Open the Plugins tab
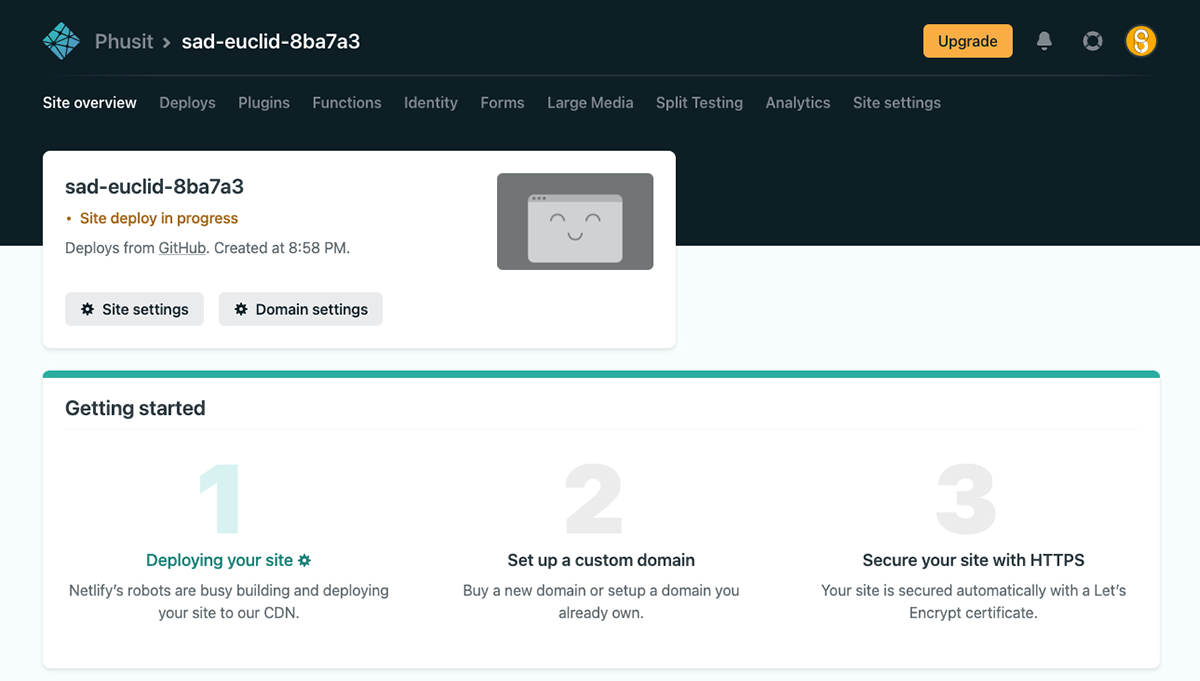Screen dimensions: 1200x681 pyautogui.click(x=263, y=102)
